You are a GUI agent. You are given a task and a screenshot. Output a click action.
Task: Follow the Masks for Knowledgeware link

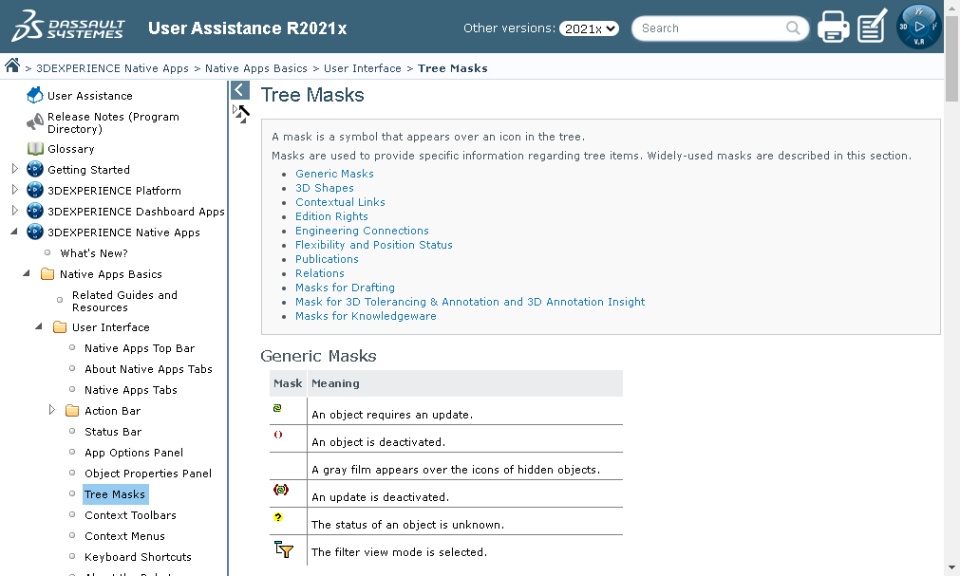coord(366,316)
